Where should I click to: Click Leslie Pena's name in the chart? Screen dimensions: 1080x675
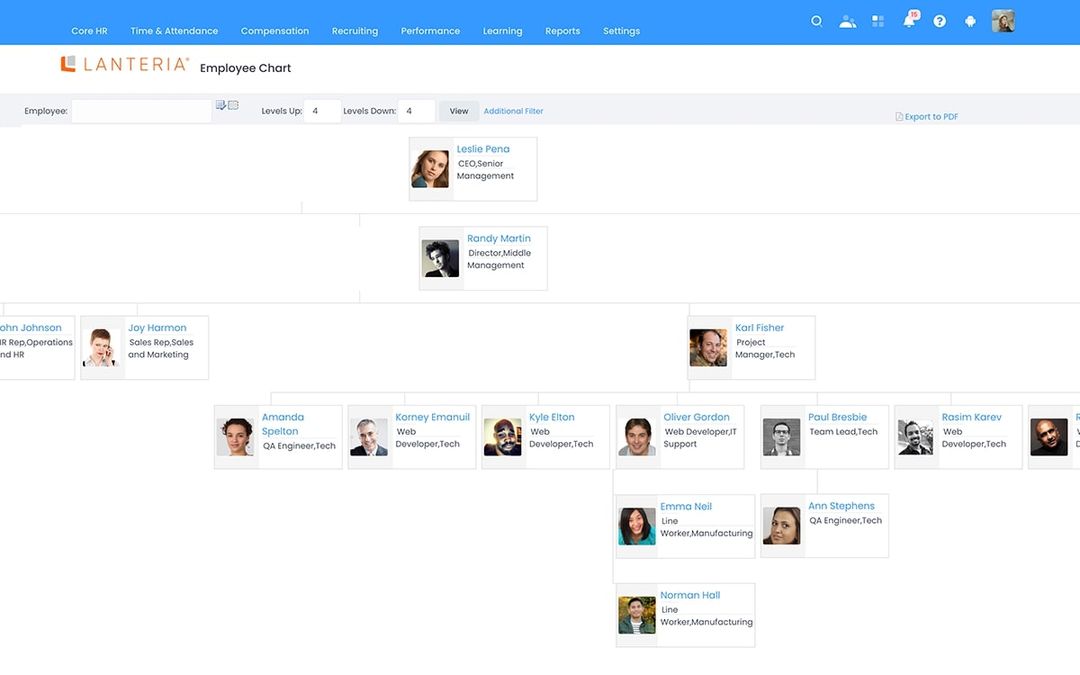(x=482, y=148)
